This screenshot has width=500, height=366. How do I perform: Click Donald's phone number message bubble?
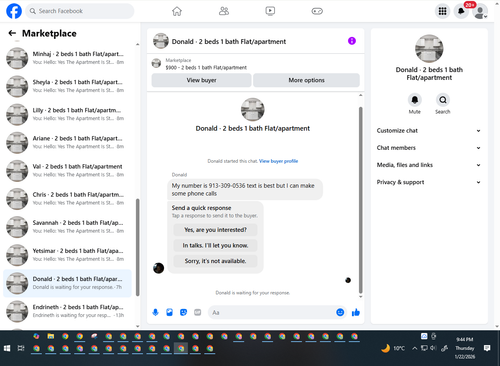coord(245,189)
